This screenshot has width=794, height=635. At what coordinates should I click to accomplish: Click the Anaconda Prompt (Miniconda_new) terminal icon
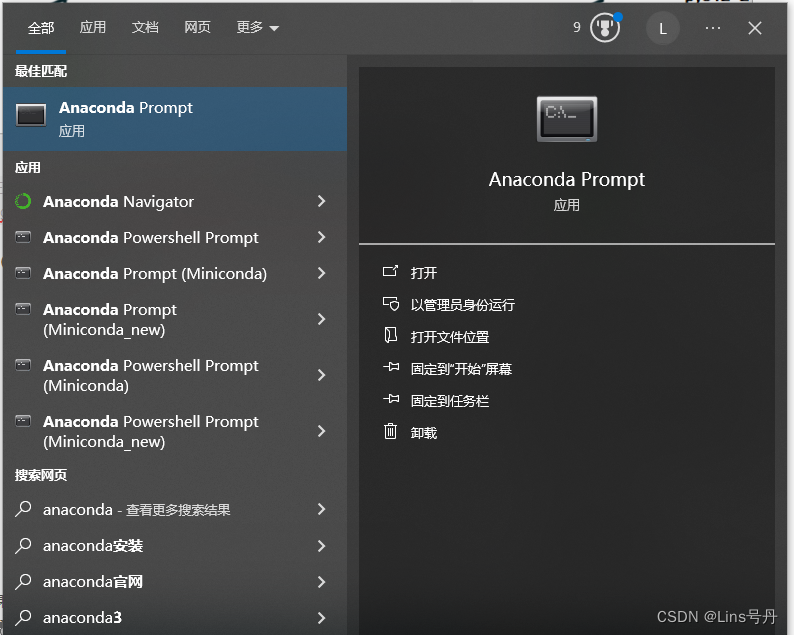coord(23,309)
